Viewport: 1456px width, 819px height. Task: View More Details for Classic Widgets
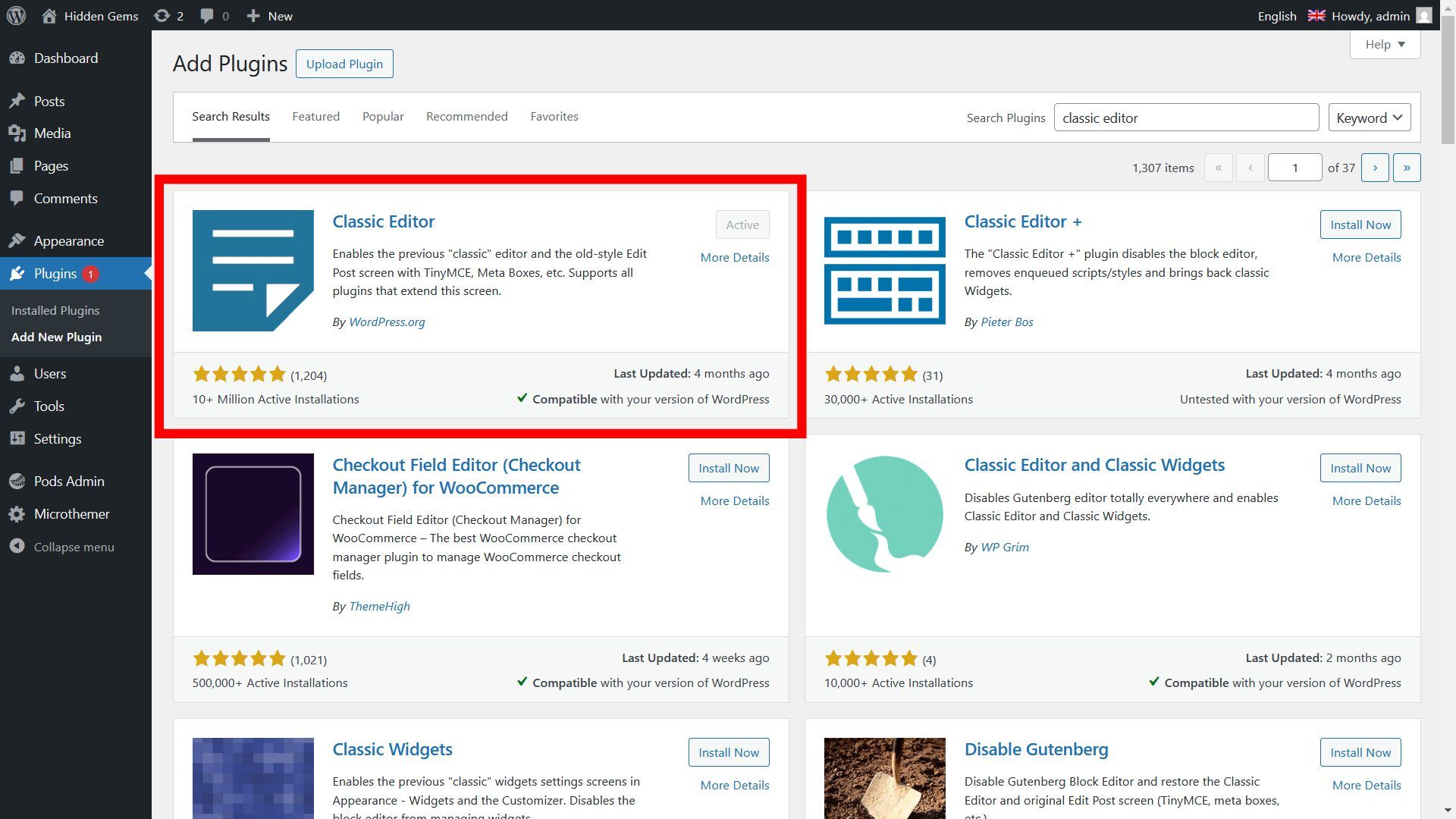point(734,786)
